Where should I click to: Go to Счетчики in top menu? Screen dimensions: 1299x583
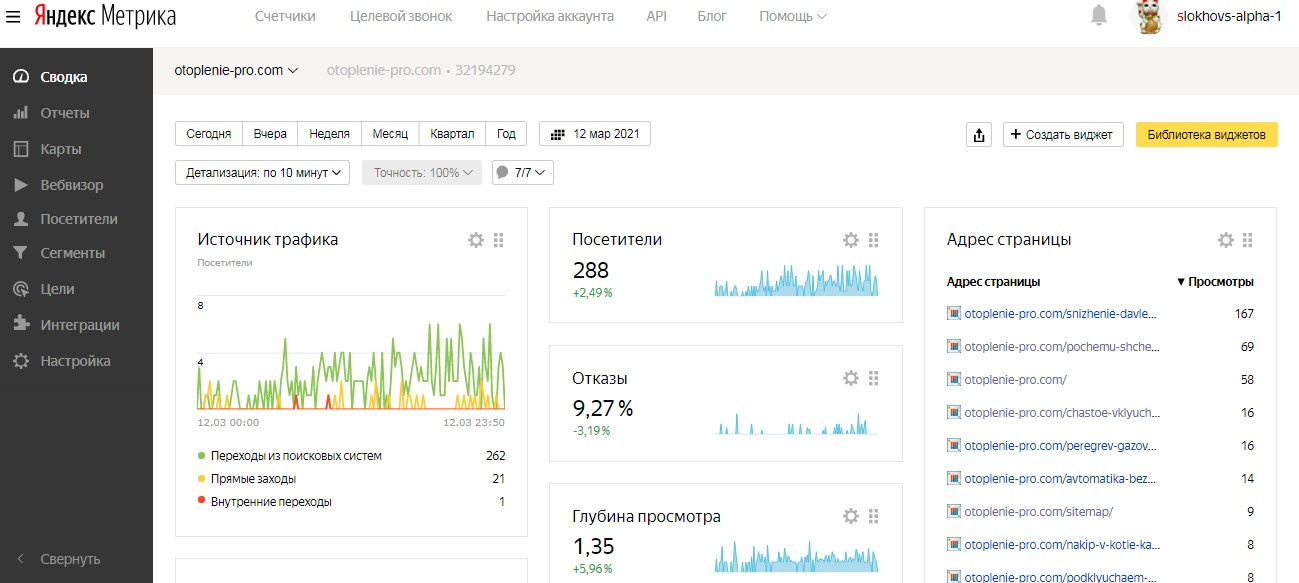click(x=285, y=16)
